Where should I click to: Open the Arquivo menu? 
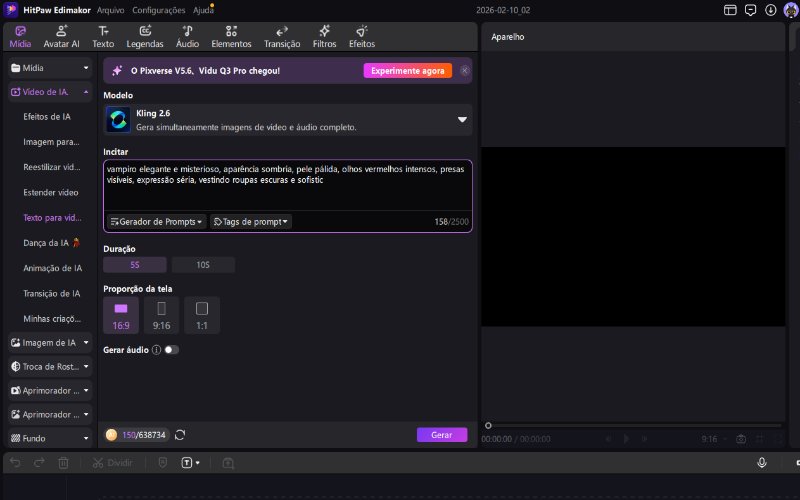(111, 10)
